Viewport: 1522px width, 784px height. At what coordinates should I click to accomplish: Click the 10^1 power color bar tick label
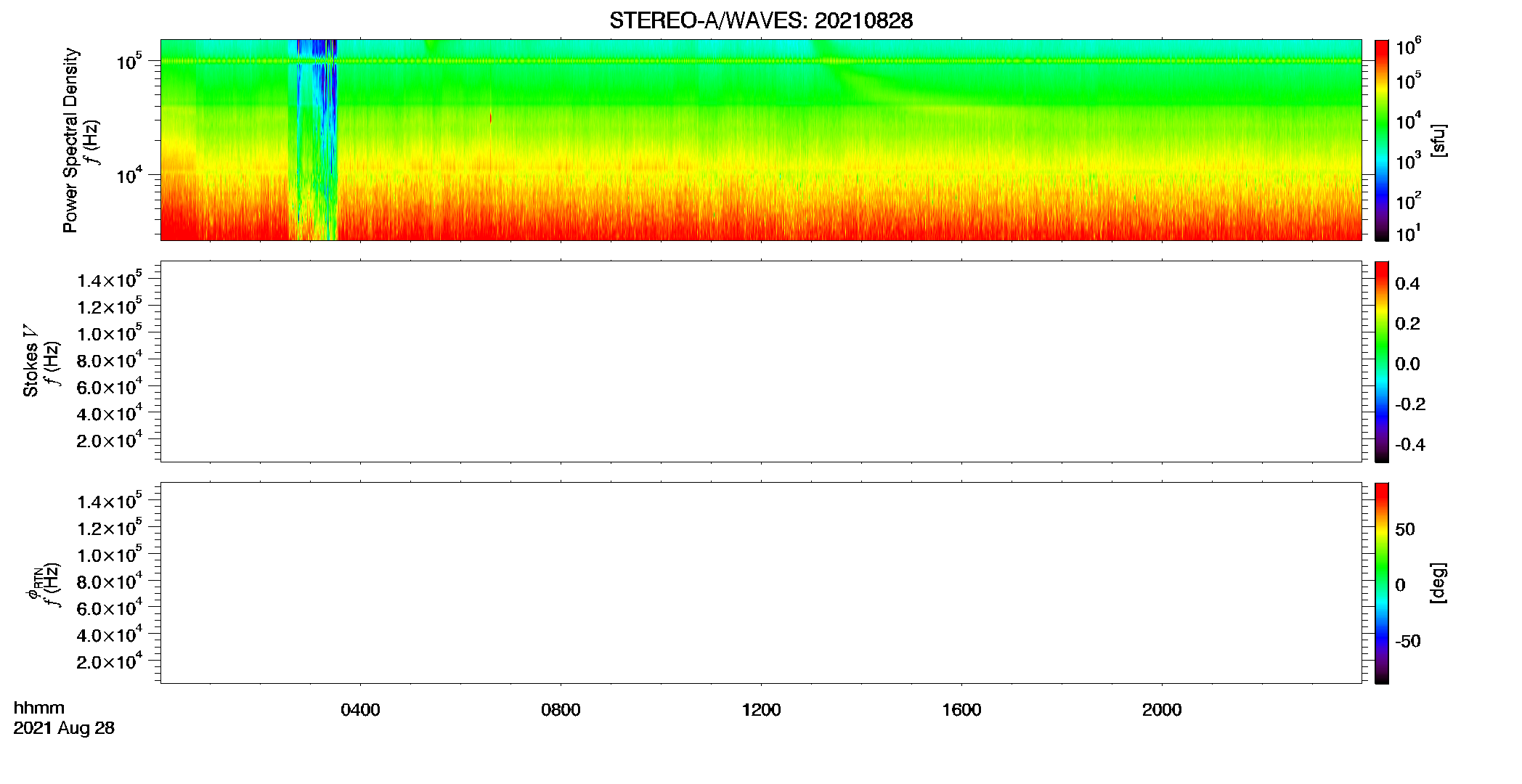point(1409,233)
